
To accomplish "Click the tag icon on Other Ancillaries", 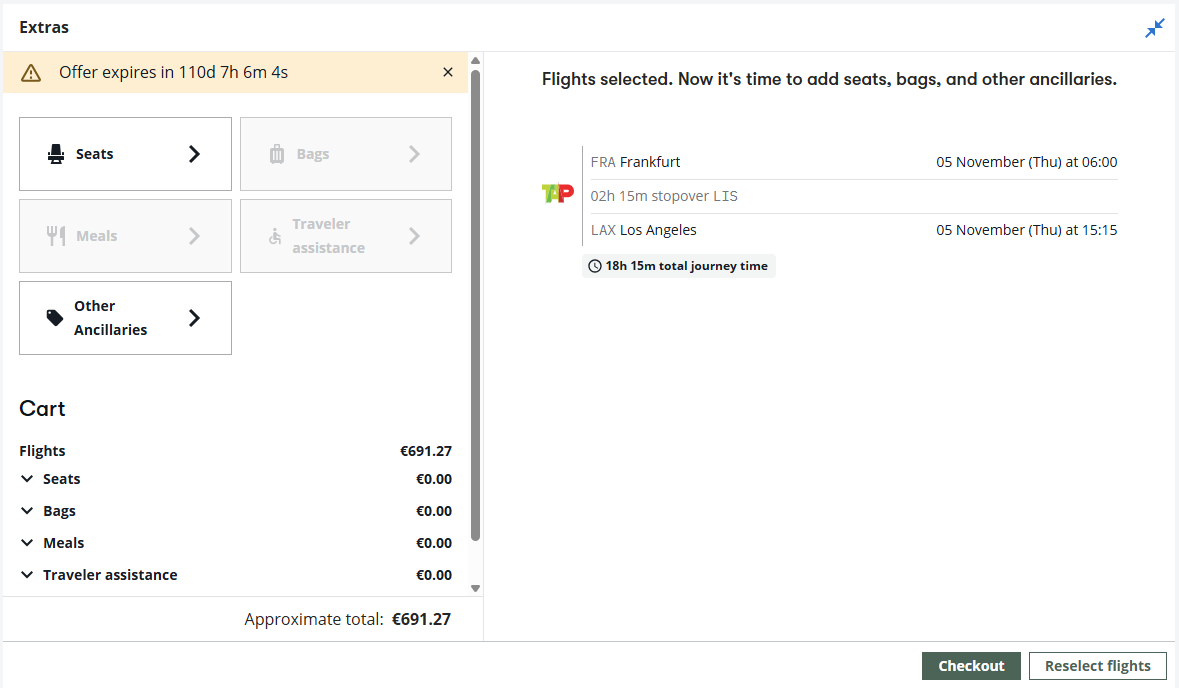I will 55,318.
